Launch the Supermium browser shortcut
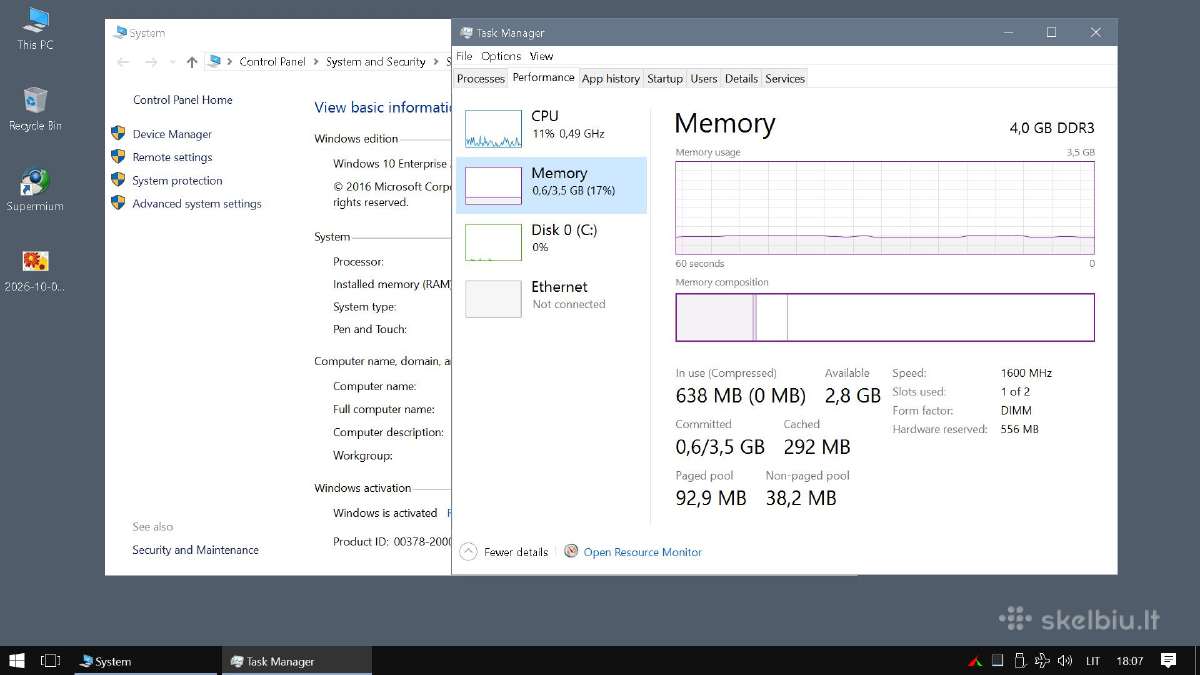 tap(35, 190)
